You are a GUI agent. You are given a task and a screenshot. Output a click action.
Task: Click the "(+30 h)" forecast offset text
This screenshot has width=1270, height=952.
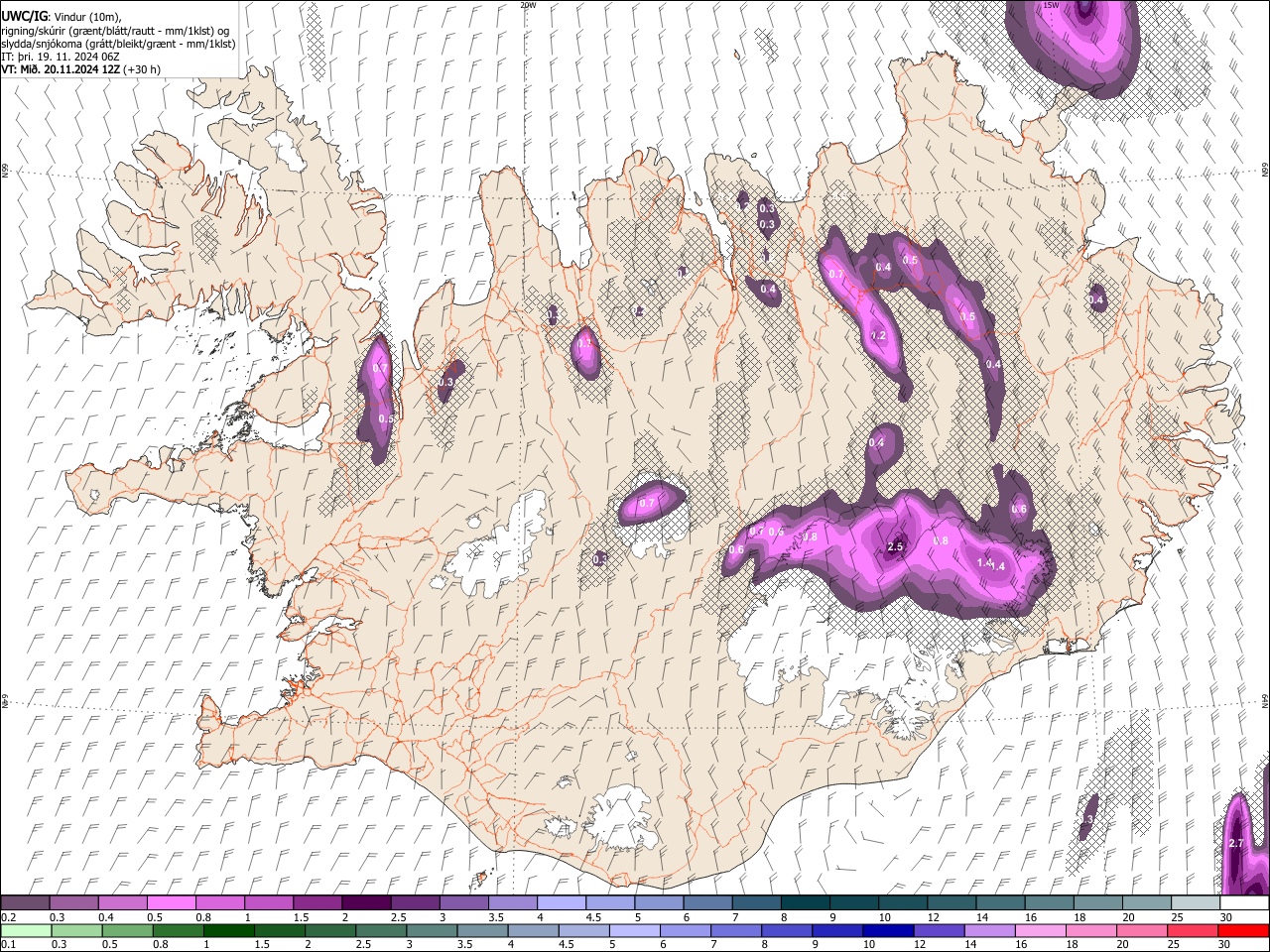point(143,69)
